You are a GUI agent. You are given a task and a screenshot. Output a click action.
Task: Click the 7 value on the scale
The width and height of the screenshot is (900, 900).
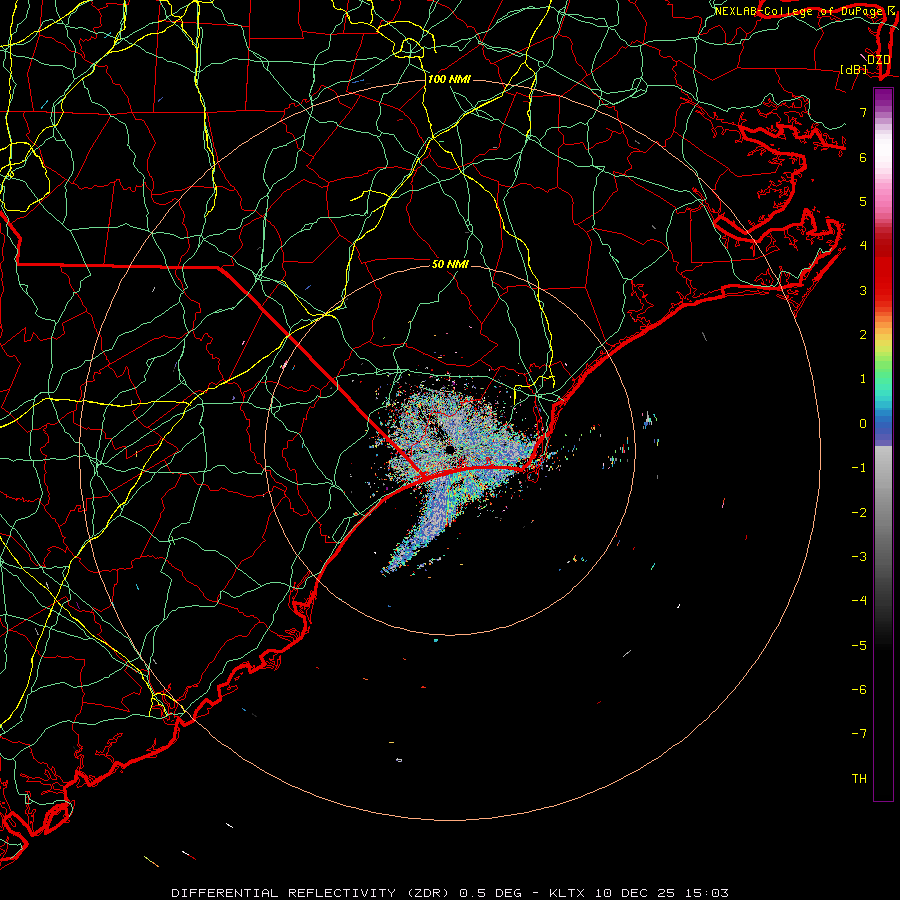[863, 112]
